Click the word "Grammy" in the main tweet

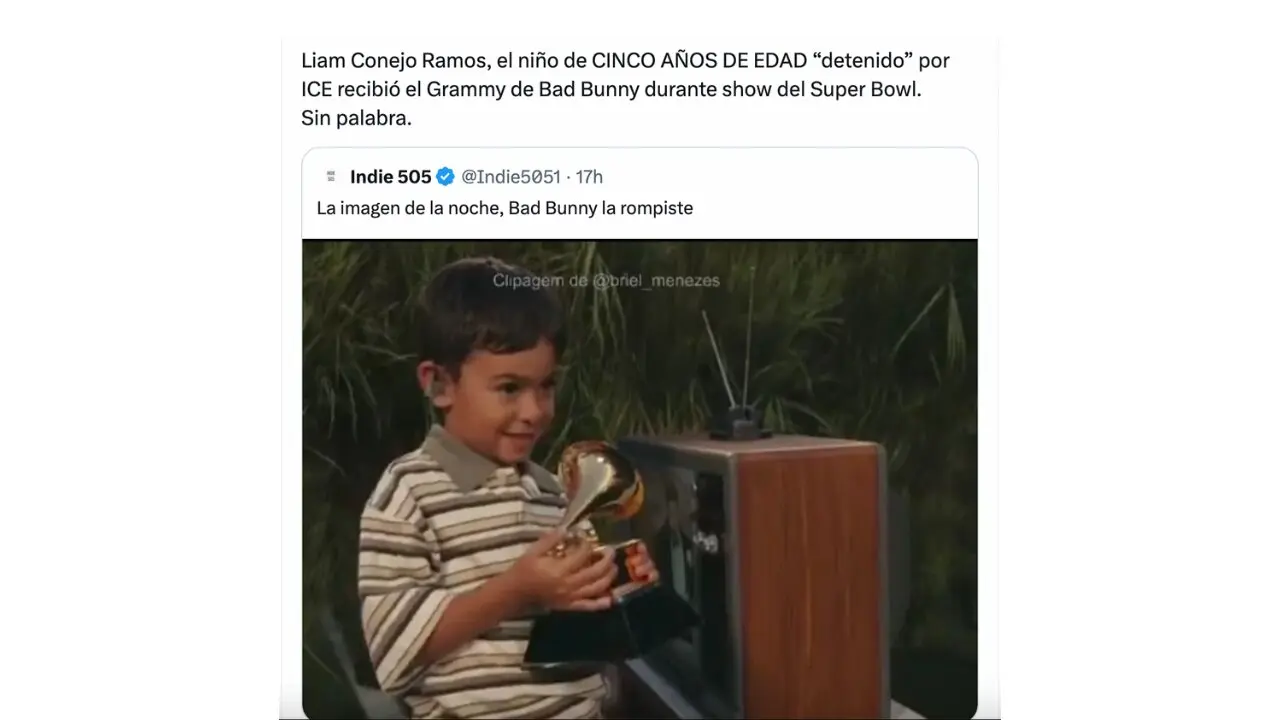tap(461, 89)
